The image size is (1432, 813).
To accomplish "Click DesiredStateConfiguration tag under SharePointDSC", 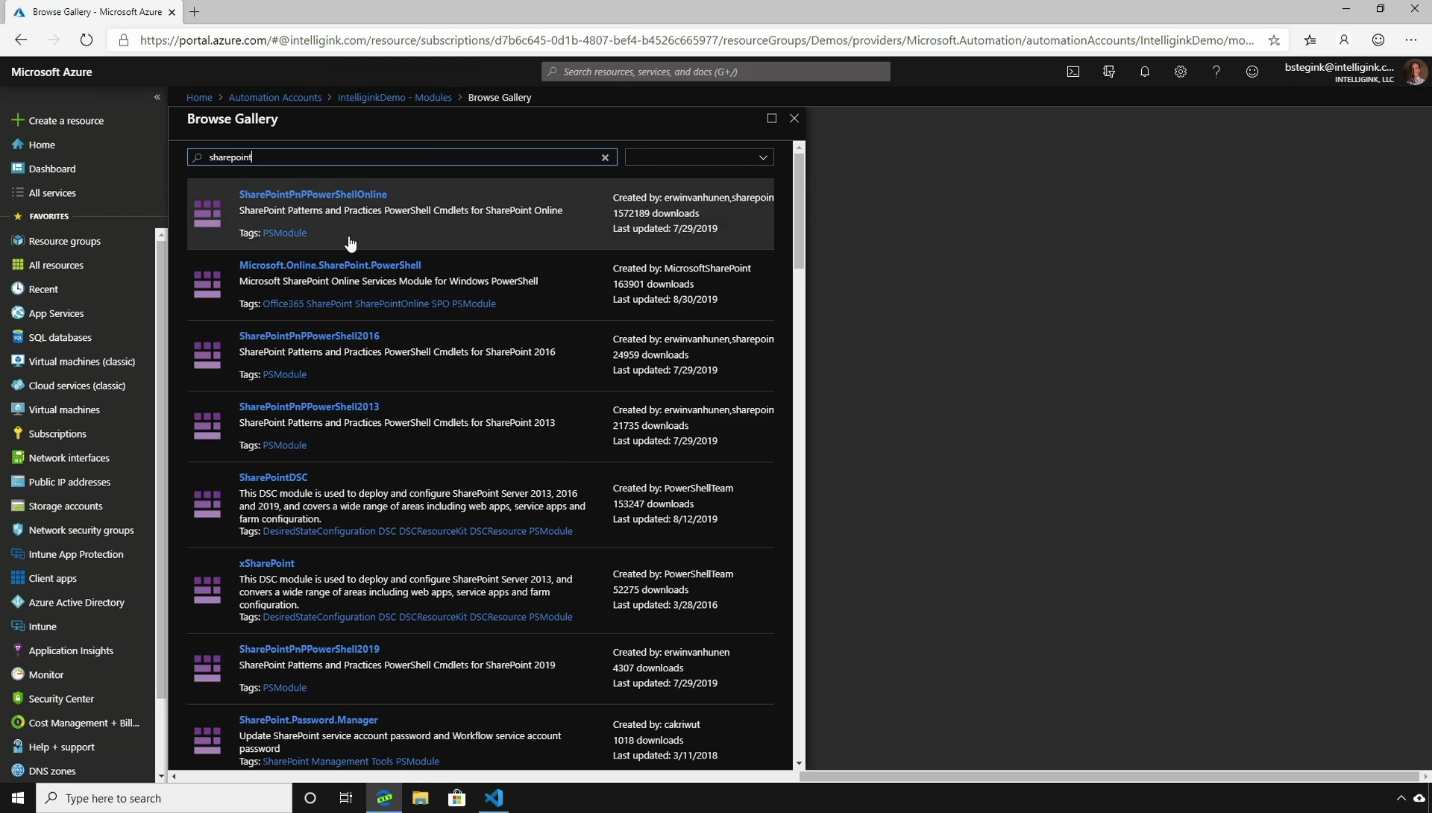I will [319, 532].
